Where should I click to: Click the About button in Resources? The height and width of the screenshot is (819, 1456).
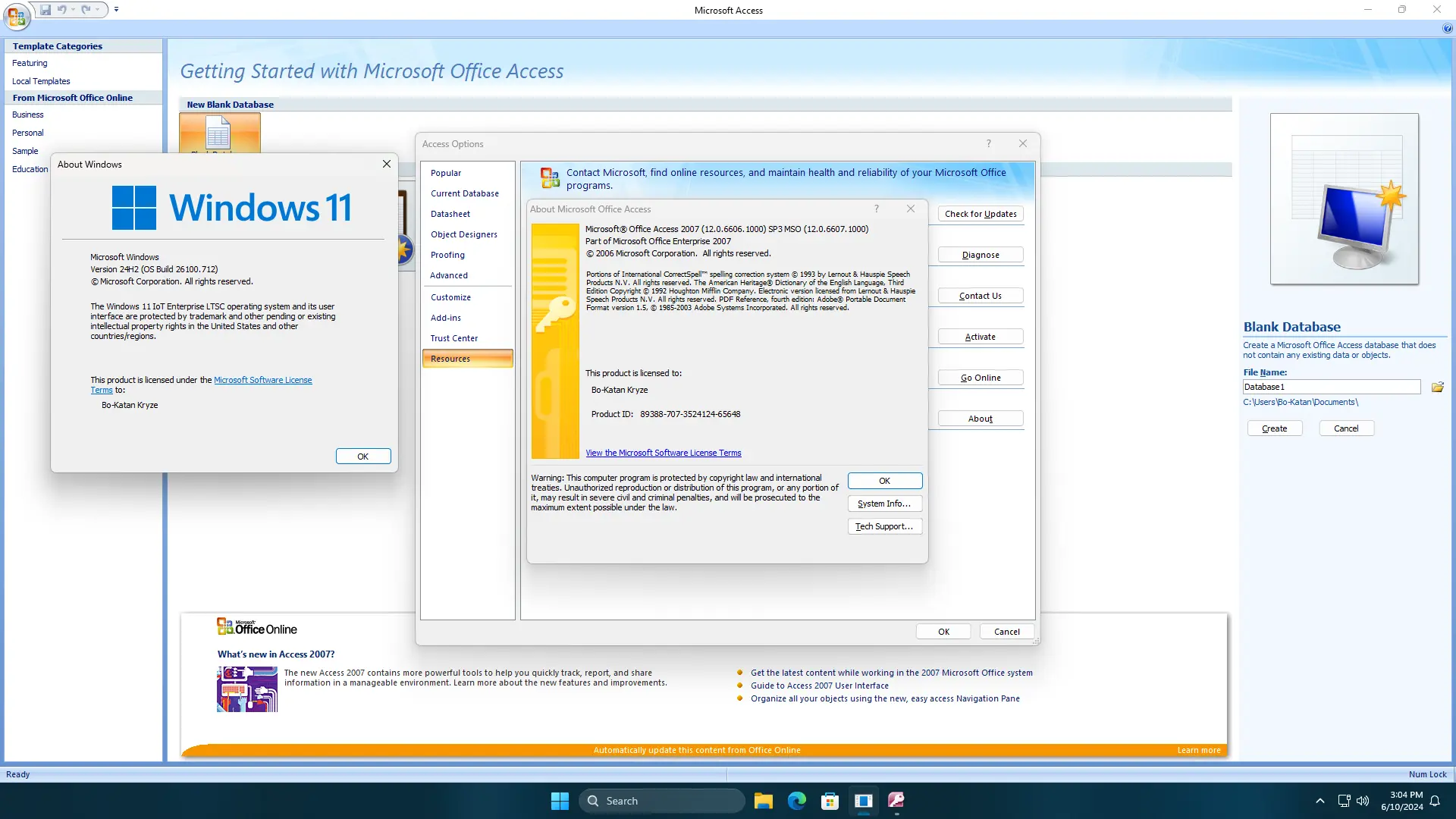point(981,419)
